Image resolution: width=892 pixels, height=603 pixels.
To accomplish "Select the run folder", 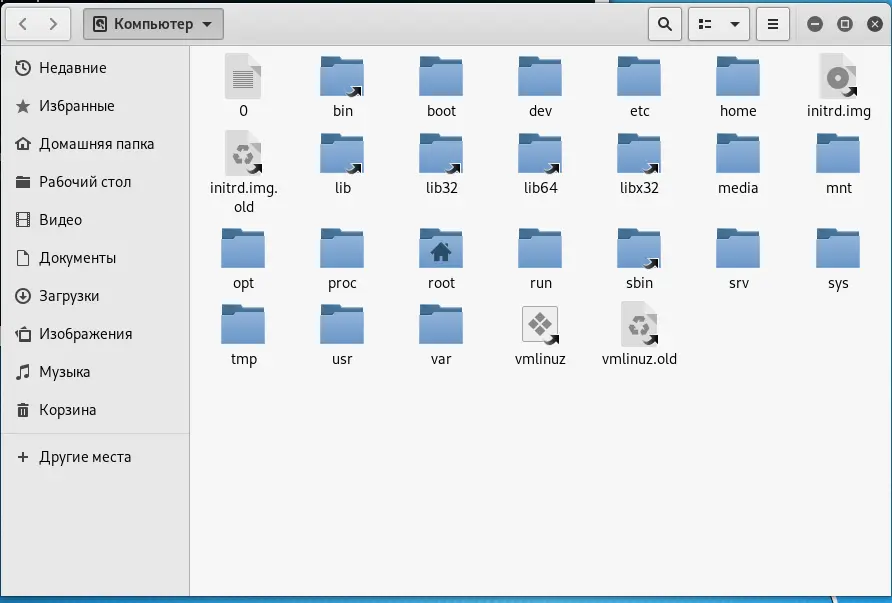I will pos(540,258).
